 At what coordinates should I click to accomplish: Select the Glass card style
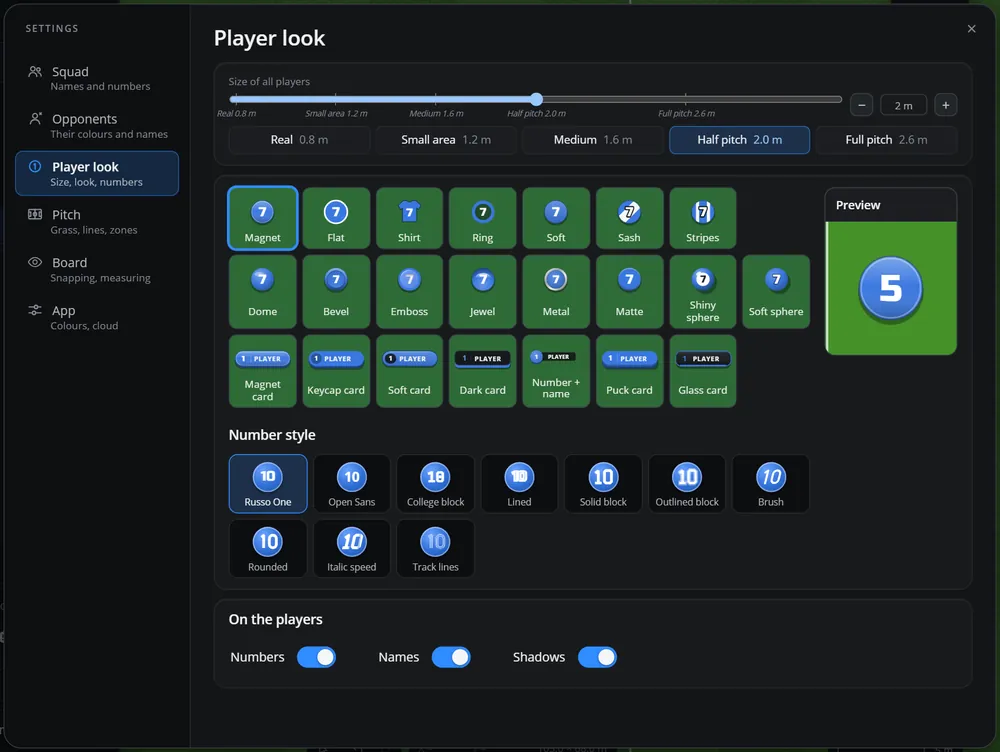pyautogui.click(x=702, y=371)
